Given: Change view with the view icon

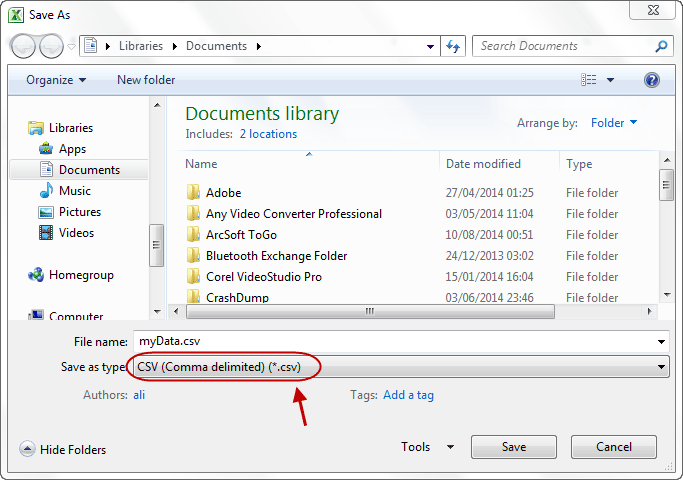Looking at the screenshot, I should [x=588, y=80].
